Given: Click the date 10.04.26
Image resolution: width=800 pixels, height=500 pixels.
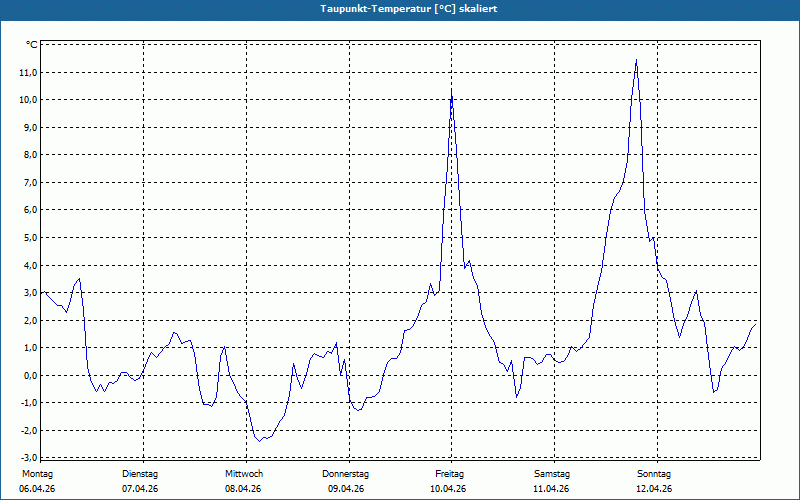Looking at the screenshot, I should tap(448, 489).
